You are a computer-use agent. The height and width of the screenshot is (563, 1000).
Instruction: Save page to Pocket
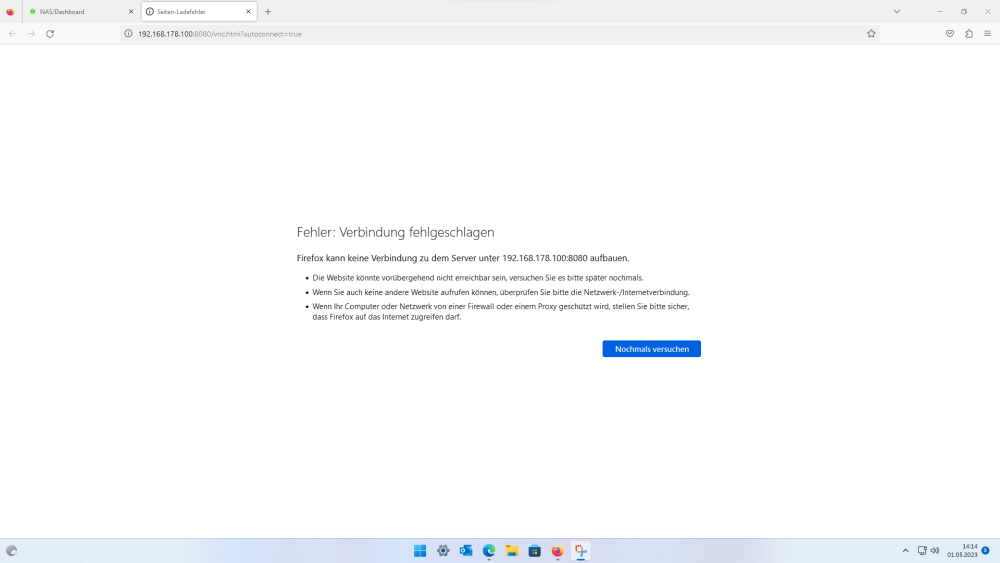point(950,34)
